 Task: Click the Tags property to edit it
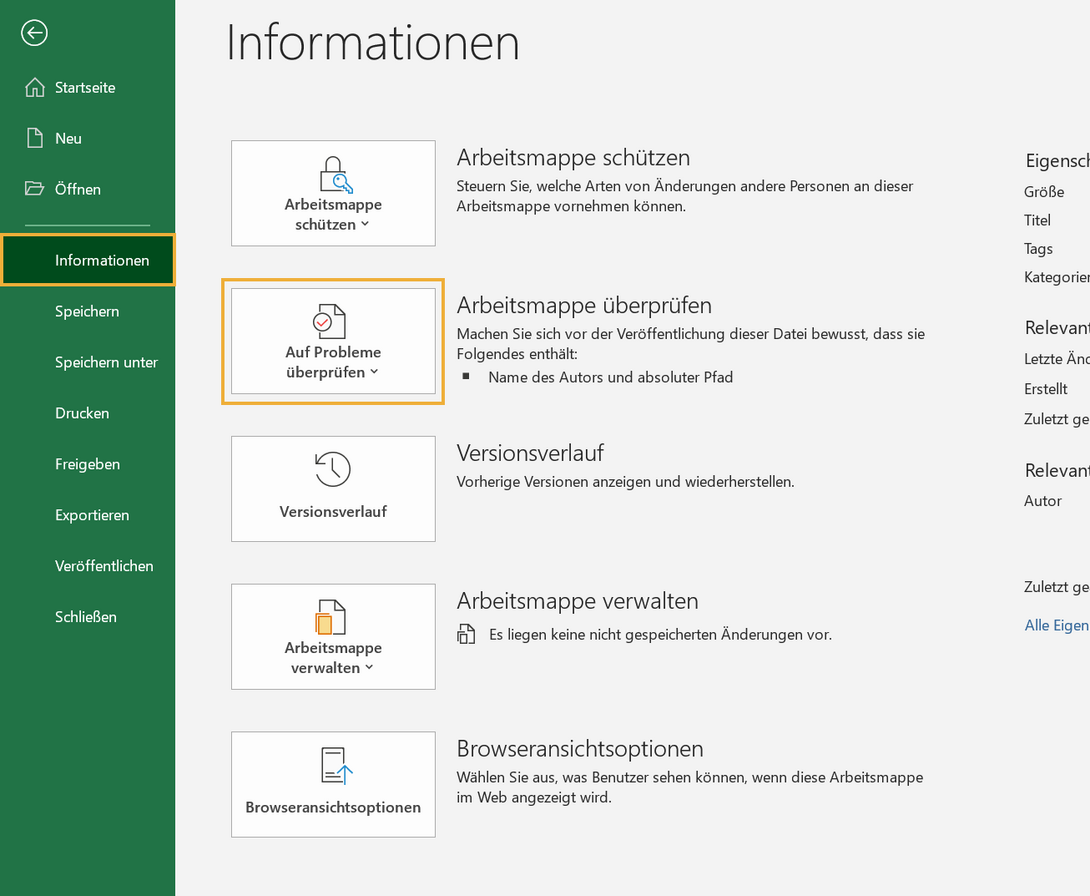1038,249
